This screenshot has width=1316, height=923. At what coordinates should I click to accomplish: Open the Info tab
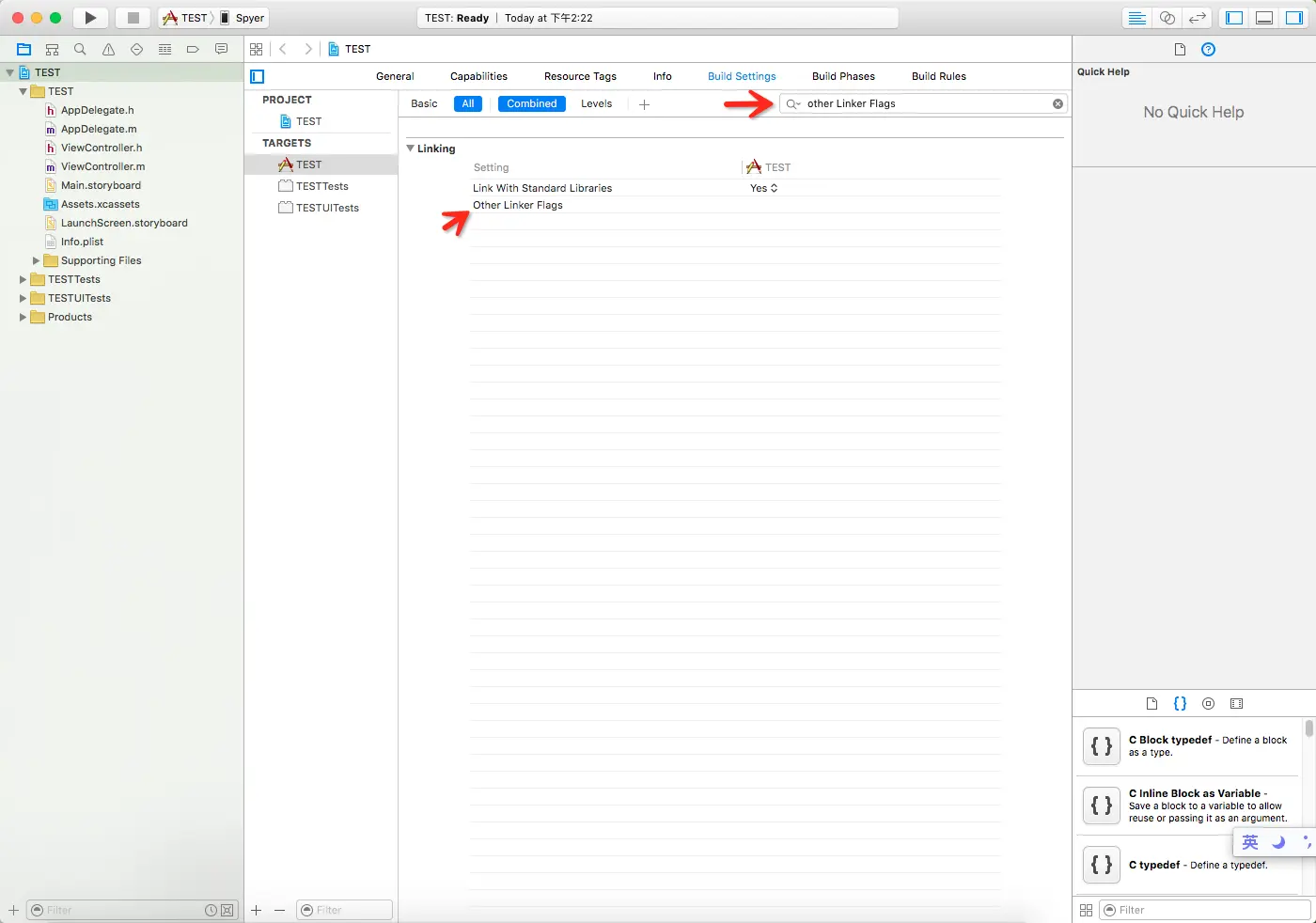663,76
